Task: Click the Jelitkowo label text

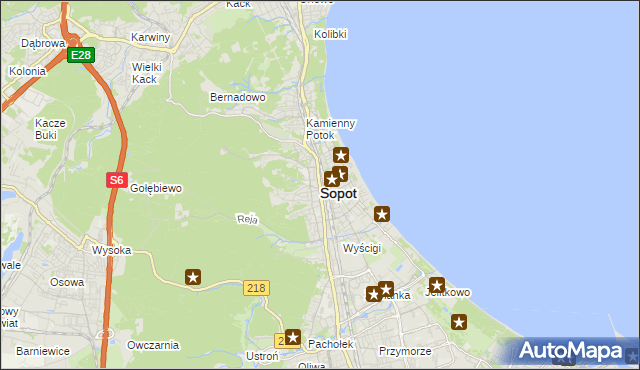Action: point(448,292)
